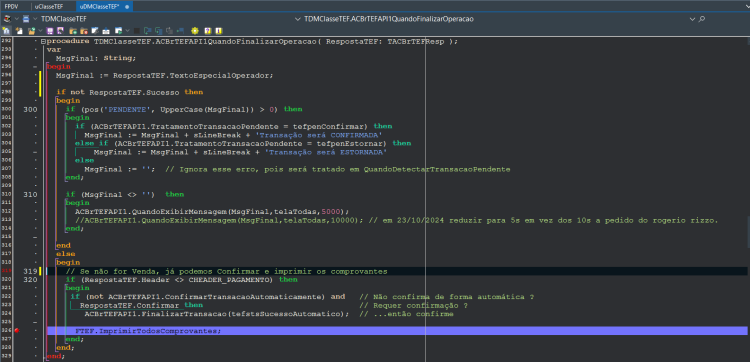Click the folder with red minus icon

(84, 31)
